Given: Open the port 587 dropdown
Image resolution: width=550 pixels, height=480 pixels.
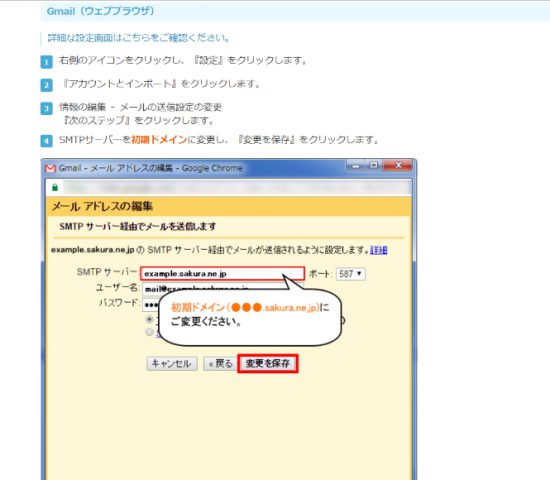Looking at the screenshot, I should coord(350,274).
